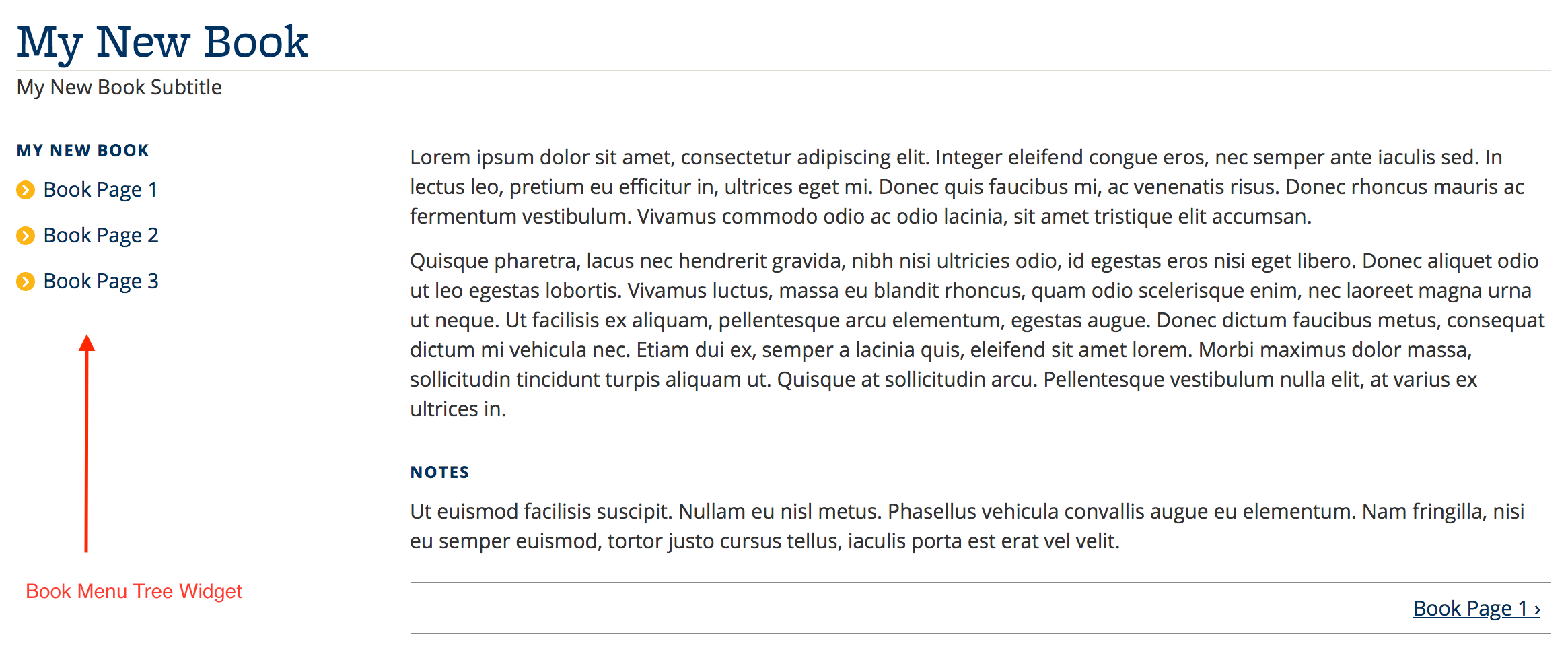Click the orange circular bullet of the third menu item

[x=26, y=282]
